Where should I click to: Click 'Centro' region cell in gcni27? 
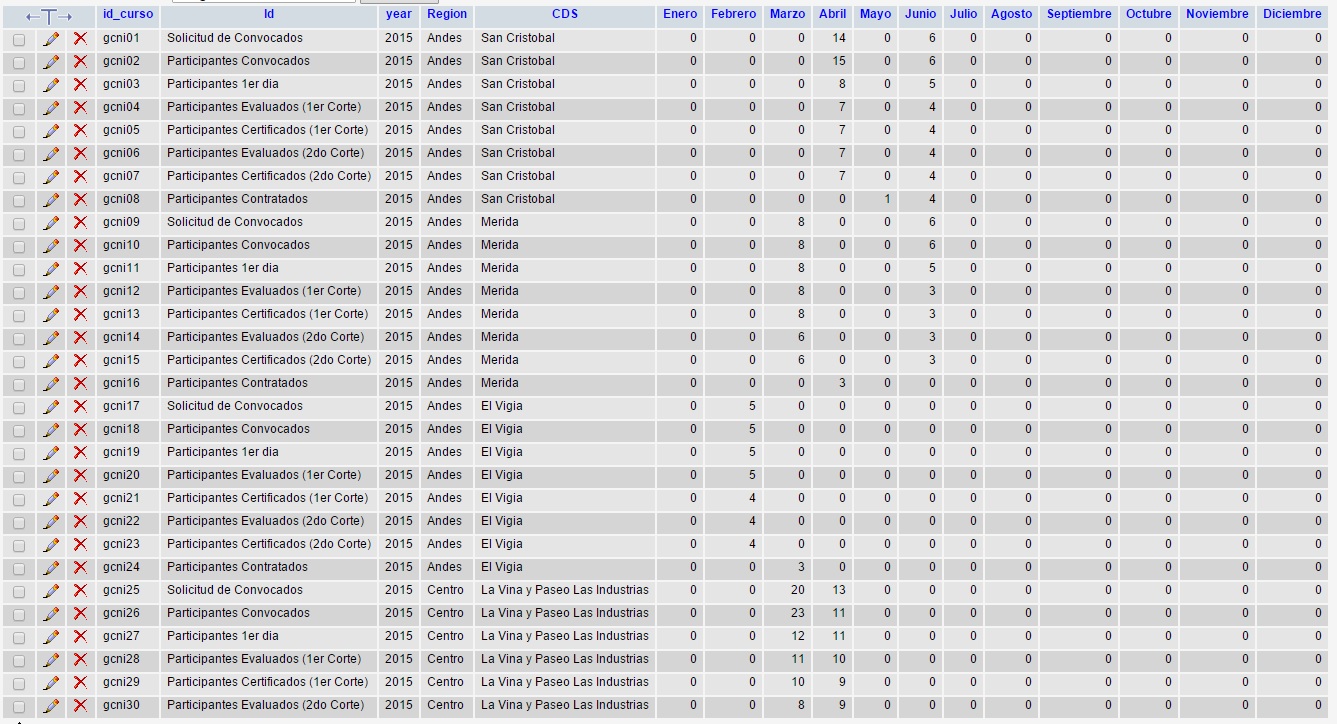pyautogui.click(x=445, y=636)
